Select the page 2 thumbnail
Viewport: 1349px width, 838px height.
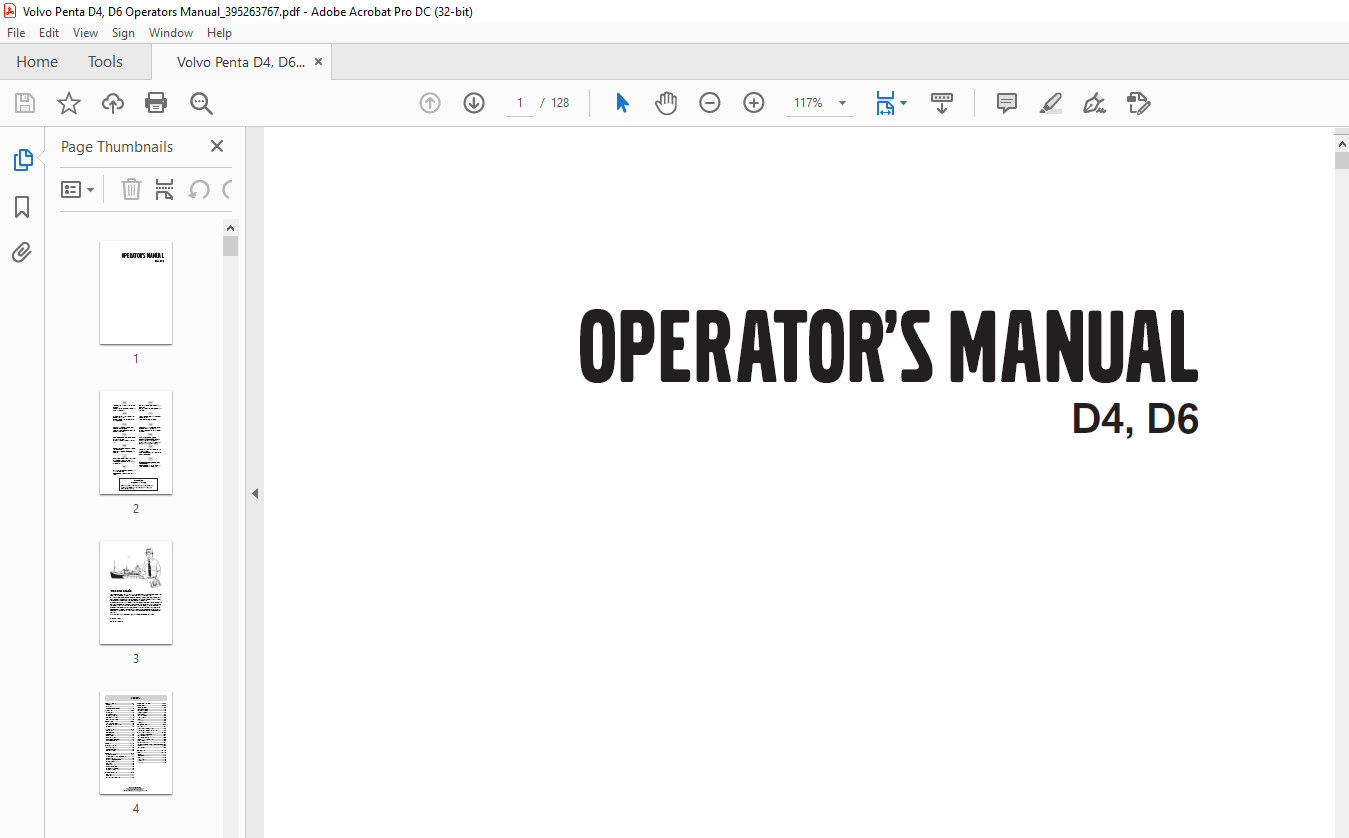coord(136,443)
